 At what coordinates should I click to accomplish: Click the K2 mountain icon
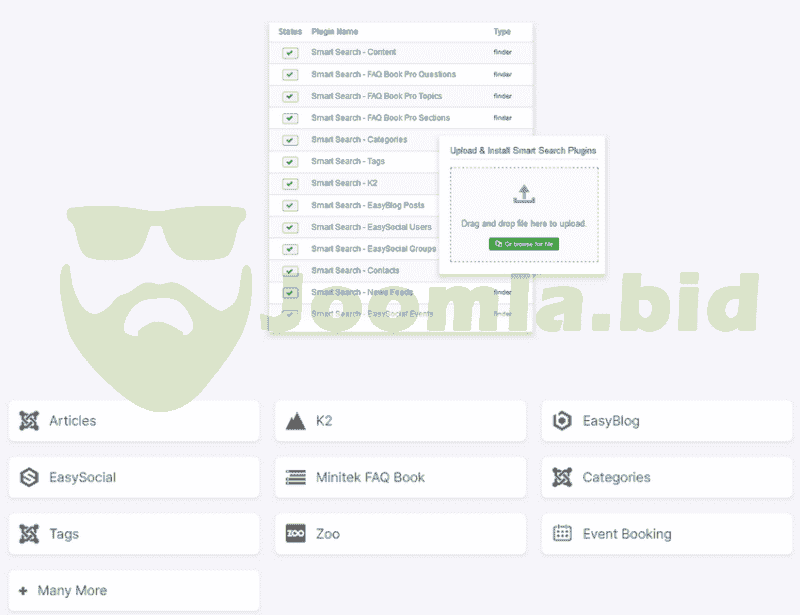(x=295, y=421)
